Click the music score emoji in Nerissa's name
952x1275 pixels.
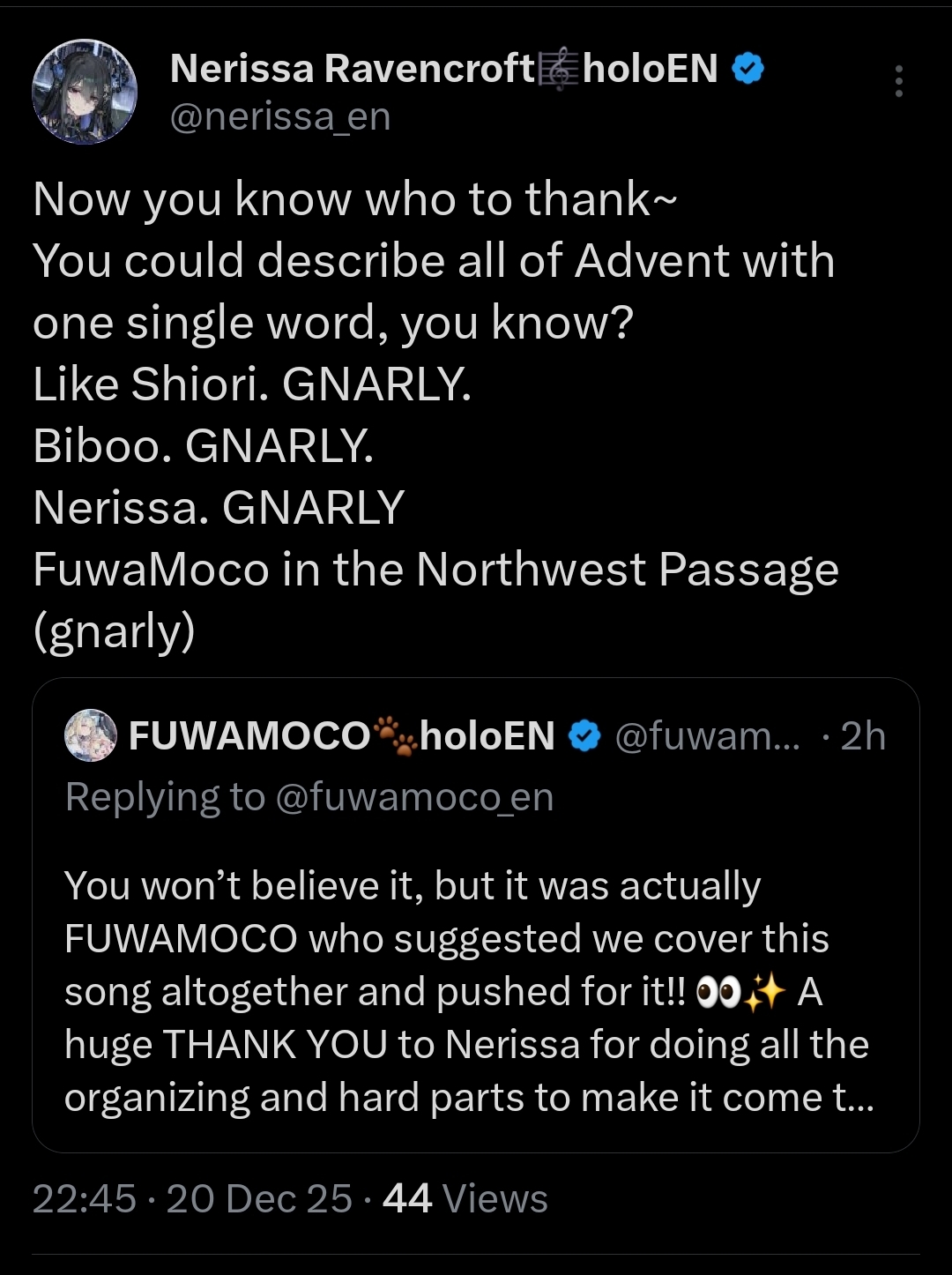(x=559, y=69)
